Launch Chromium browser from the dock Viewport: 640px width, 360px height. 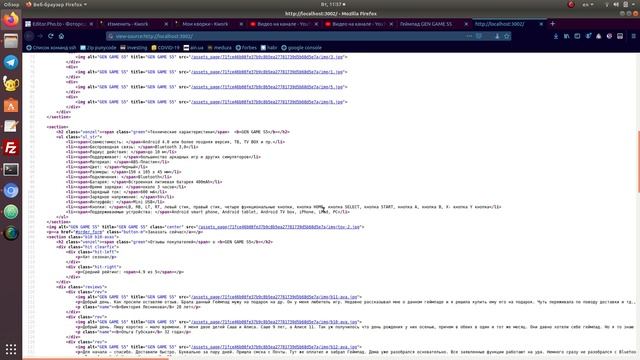point(11,191)
